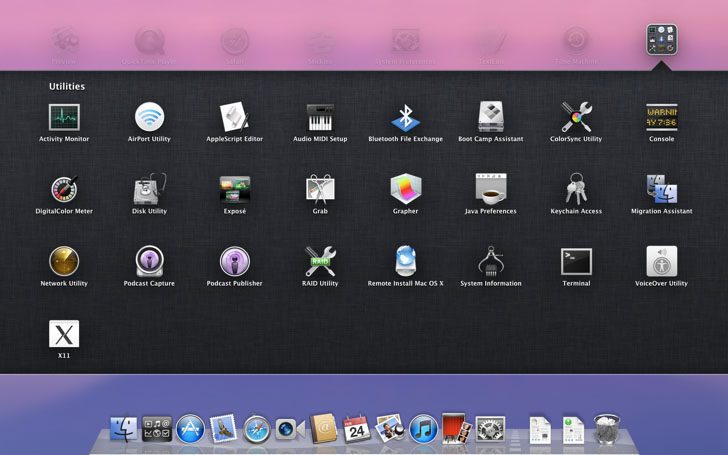Launch AirPort Utility

click(x=149, y=117)
